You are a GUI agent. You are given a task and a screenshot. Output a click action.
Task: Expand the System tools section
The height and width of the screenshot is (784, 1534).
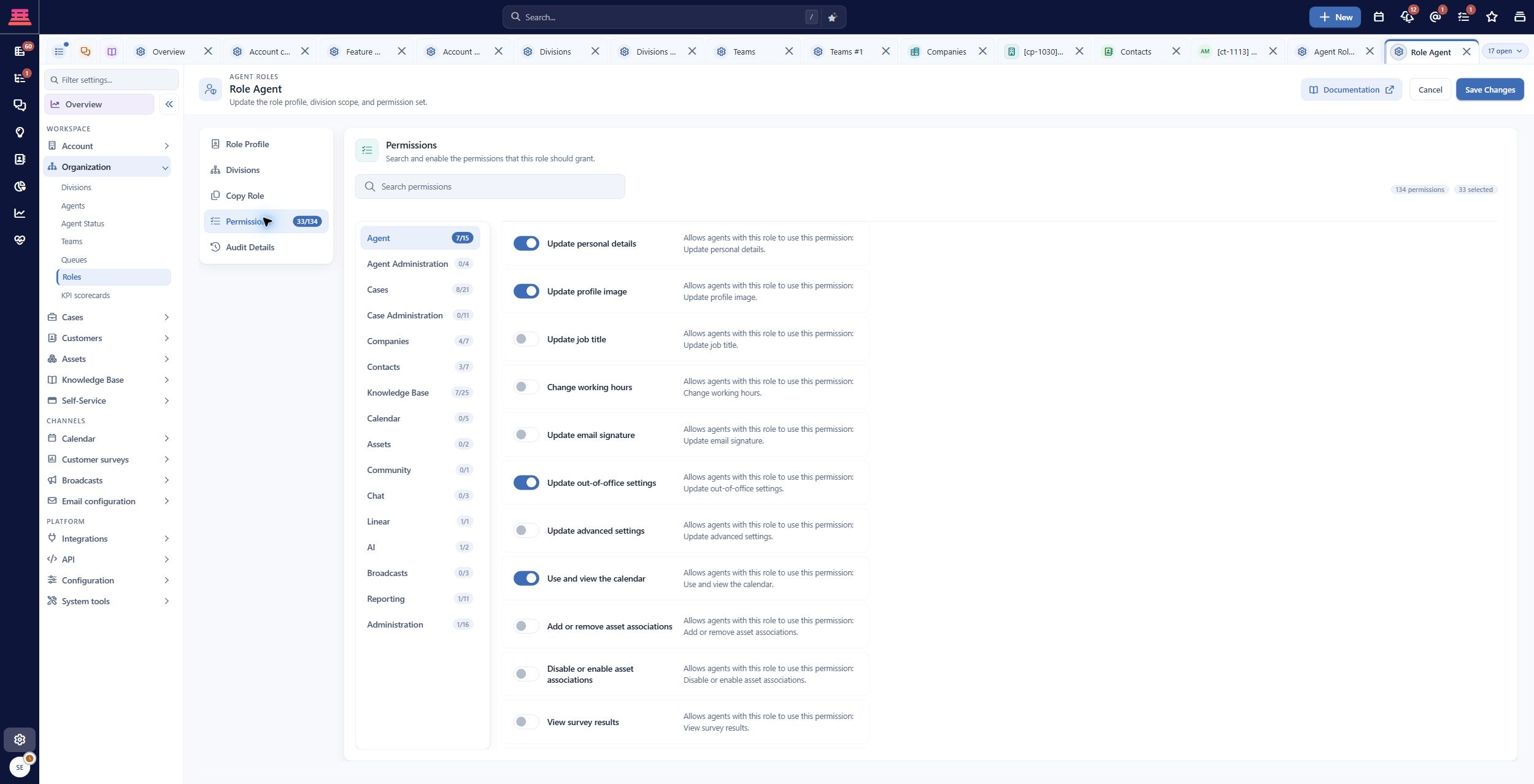[x=107, y=601]
